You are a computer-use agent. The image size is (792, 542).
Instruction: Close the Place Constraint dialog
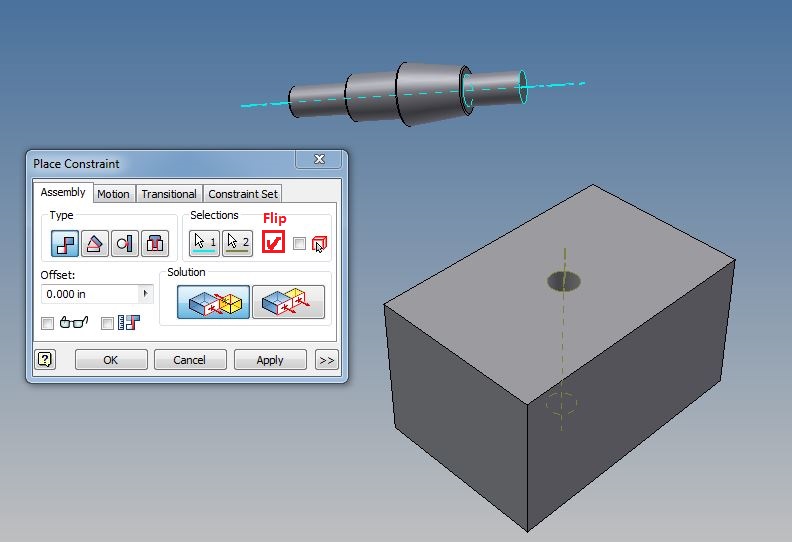(x=319, y=159)
